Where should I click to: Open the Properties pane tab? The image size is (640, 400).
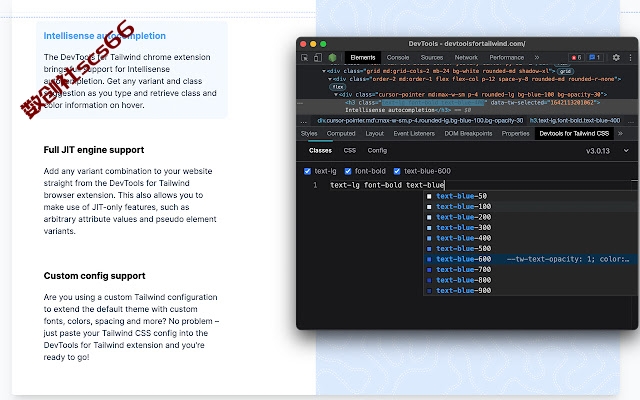point(515,133)
